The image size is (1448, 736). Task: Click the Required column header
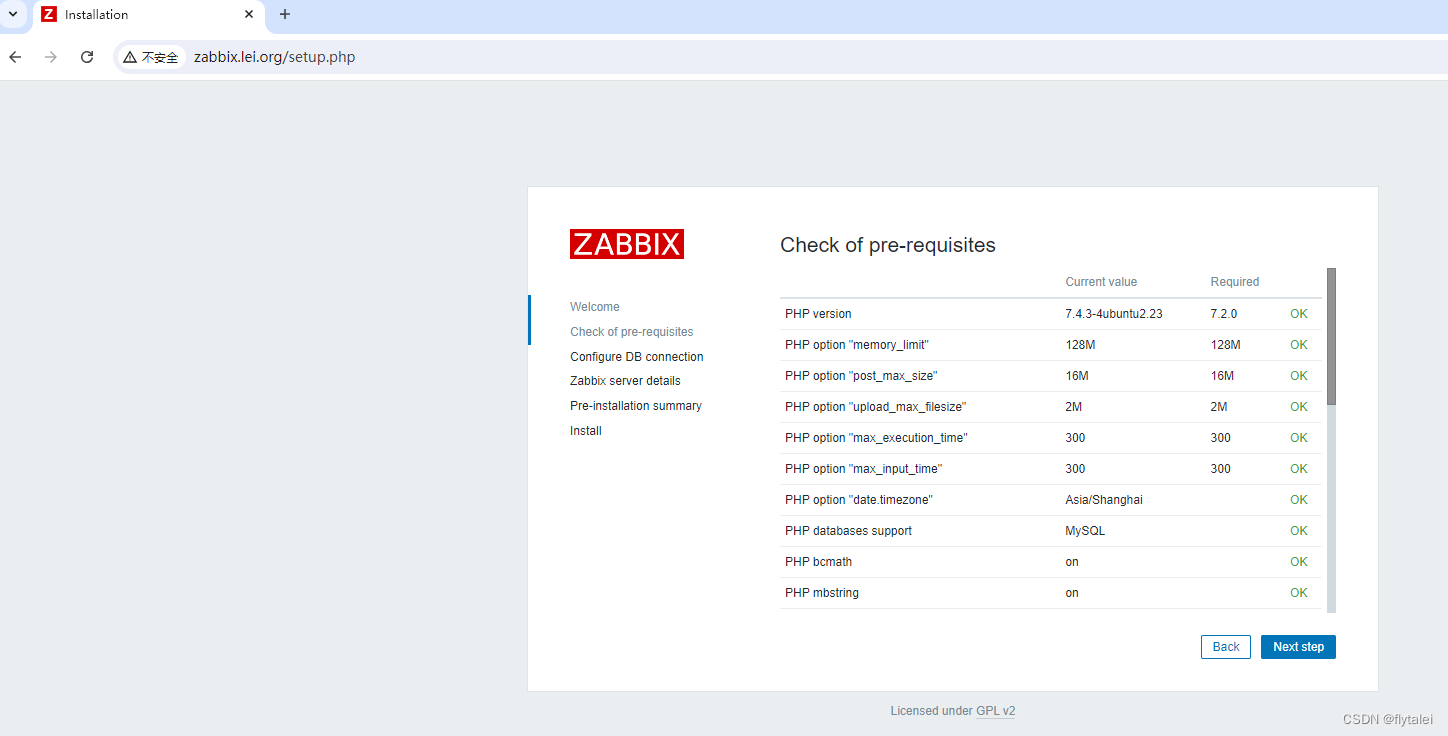pyautogui.click(x=1235, y=282)
